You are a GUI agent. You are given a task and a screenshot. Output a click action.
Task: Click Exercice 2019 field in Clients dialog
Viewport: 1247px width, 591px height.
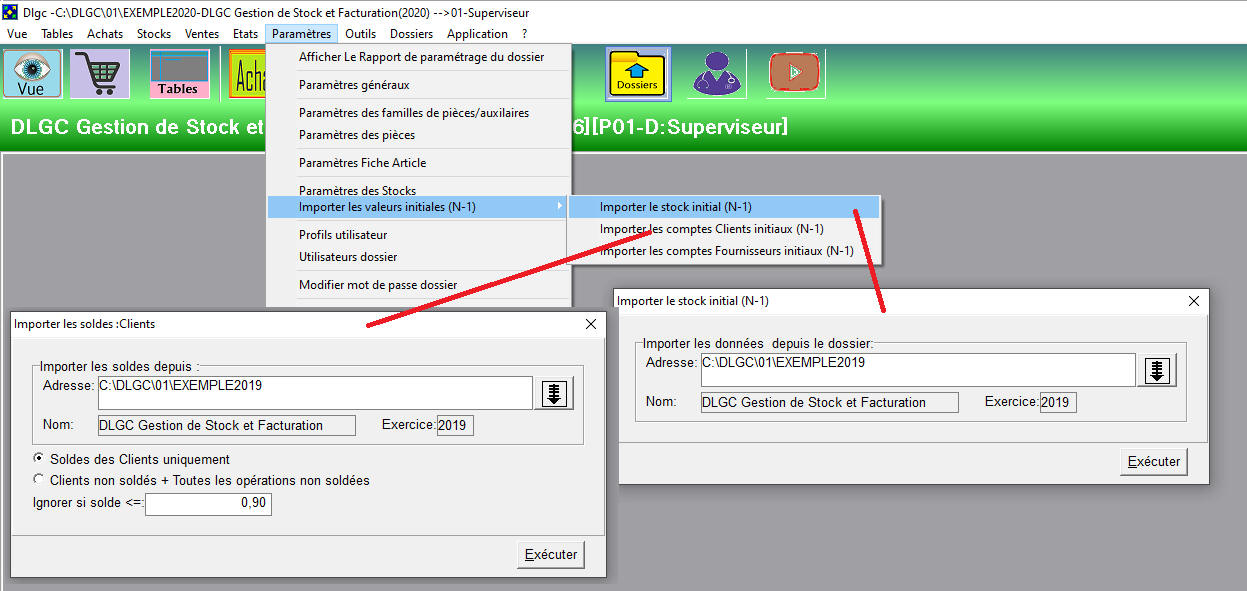(455, 425)
